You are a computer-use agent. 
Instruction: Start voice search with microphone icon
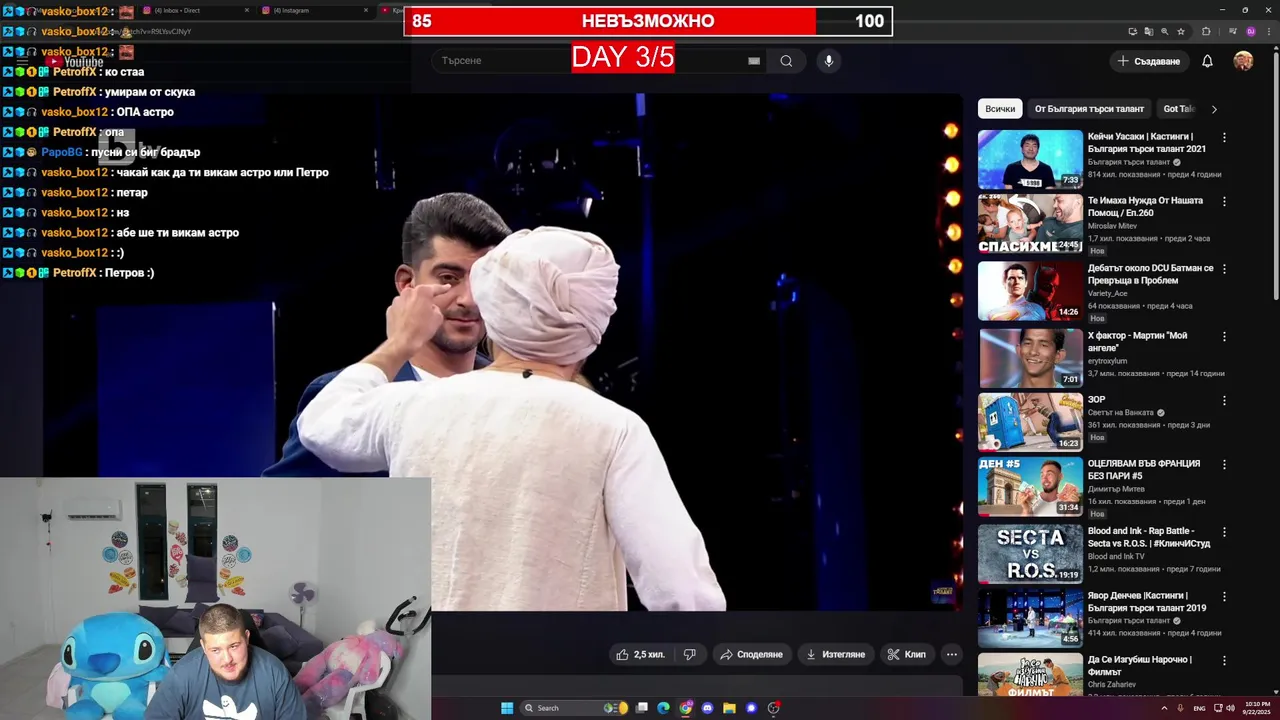pyautogui.click(x=828, y=61)
